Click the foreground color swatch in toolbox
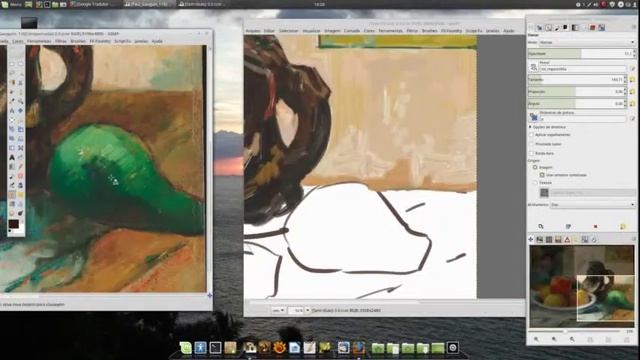The height and width of the screenshot is (360, 640). tap(13, 224)
